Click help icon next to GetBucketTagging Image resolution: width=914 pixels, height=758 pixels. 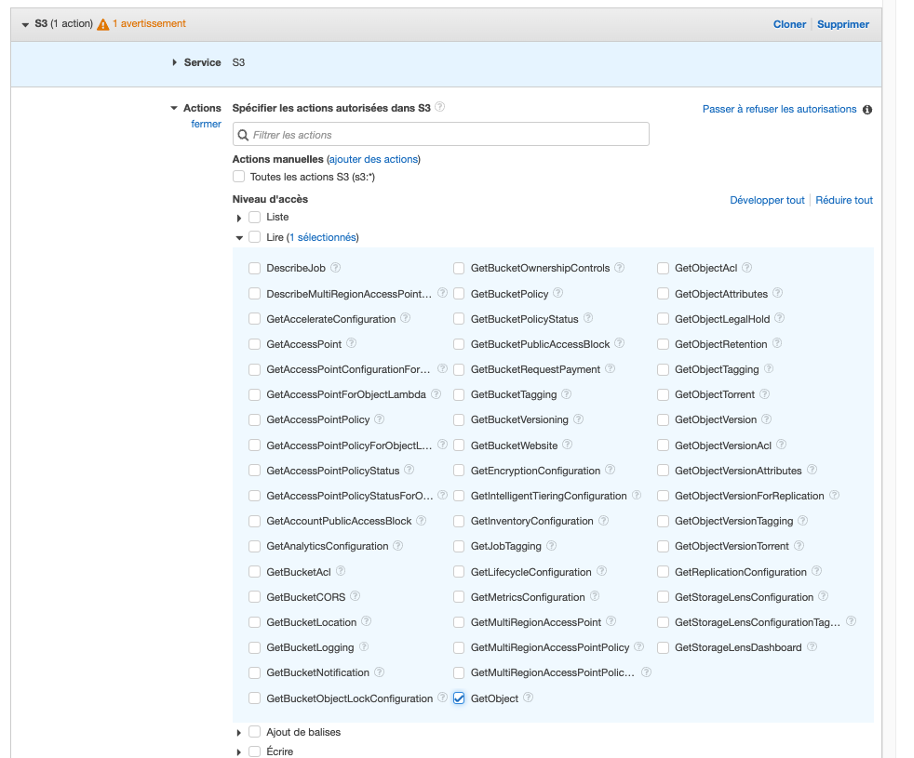[x=566, y=394]
